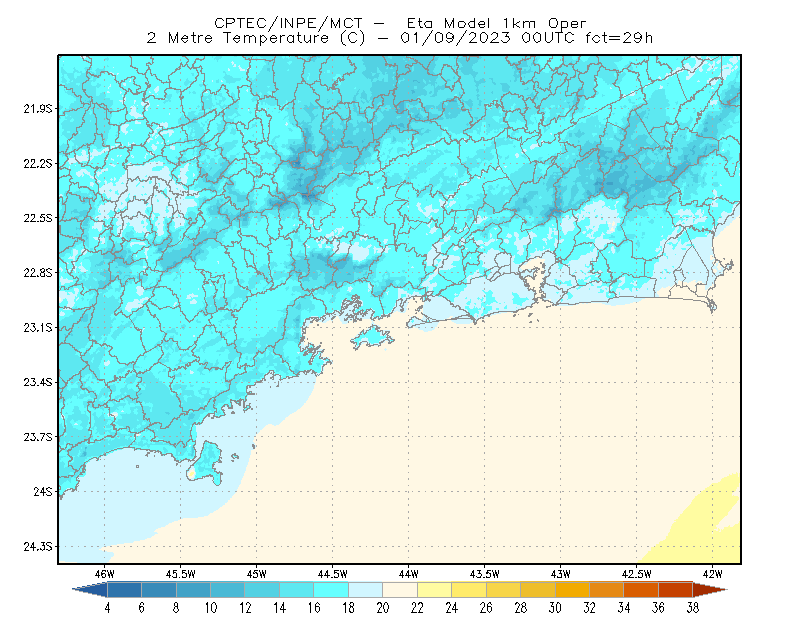Click the large island near 44.2W coast
The width and height of the screenshot is (800, 618).
[372, 337]
